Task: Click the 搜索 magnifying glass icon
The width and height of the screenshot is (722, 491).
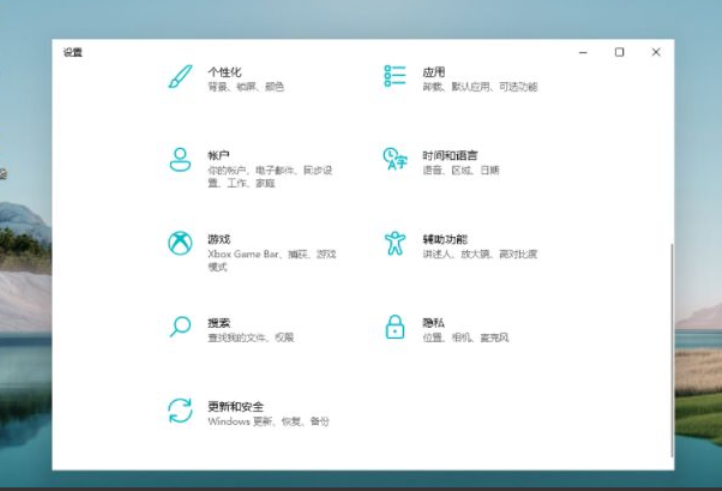Action: pyautogui.click(x=180, y=326)
